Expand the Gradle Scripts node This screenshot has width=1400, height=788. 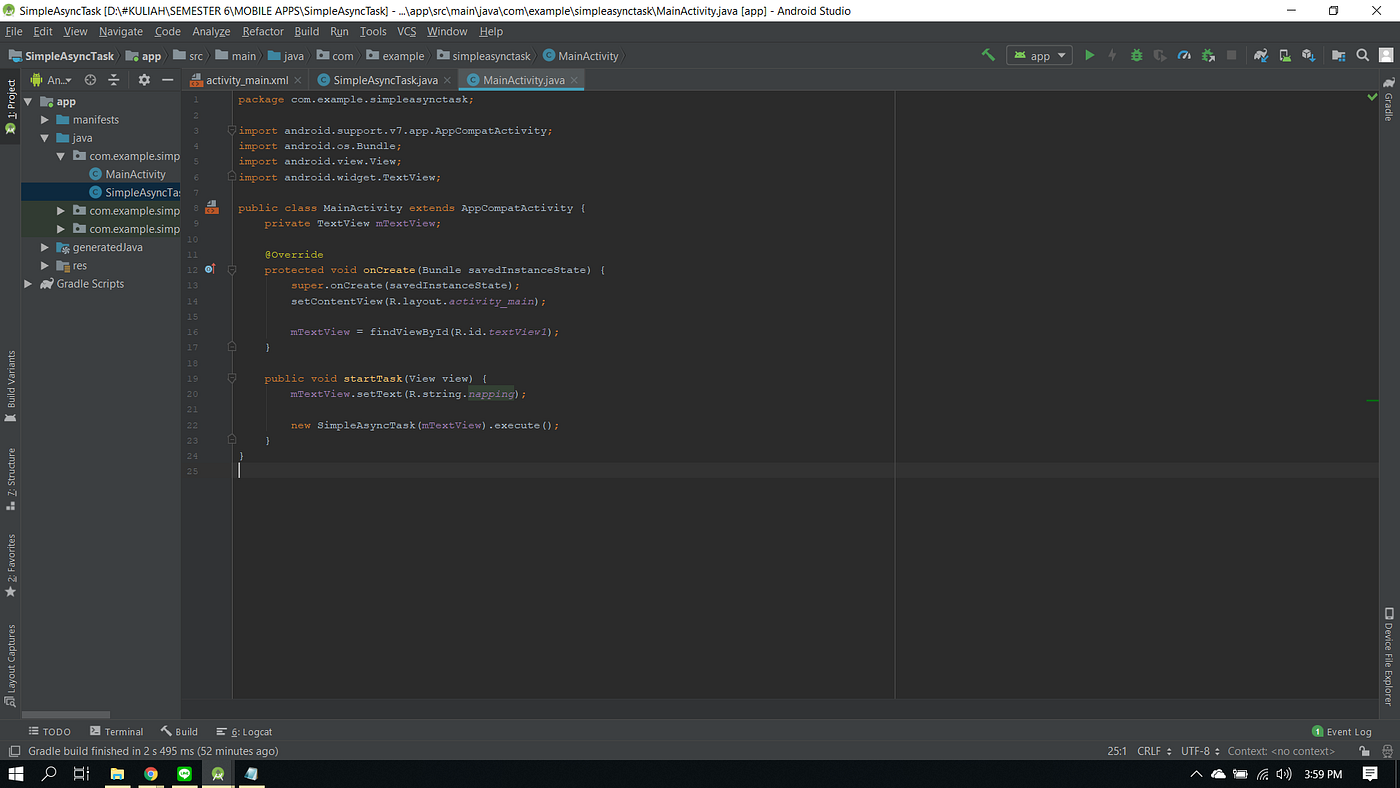click(x=28, y=284)
